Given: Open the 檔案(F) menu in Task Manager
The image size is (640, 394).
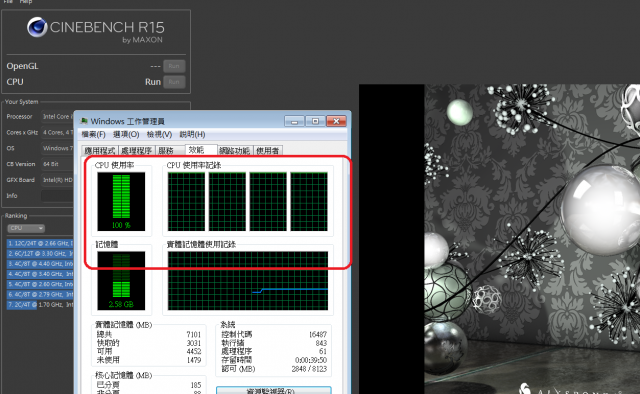Looking at the screenshot, I should 93,134.
